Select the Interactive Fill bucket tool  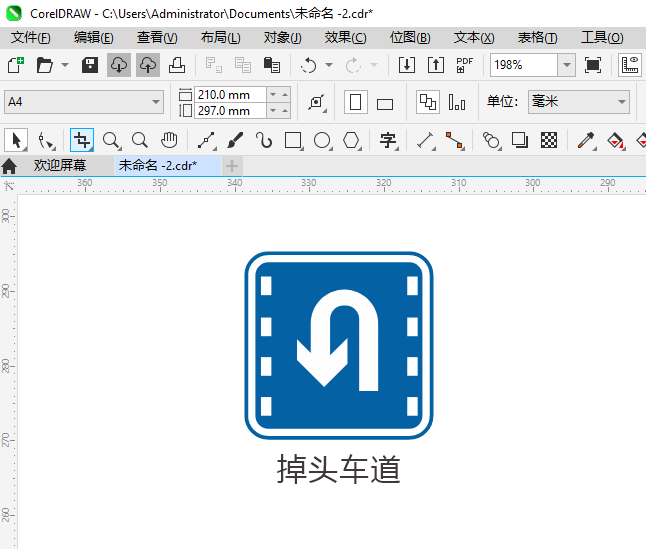tap(616, 140)
